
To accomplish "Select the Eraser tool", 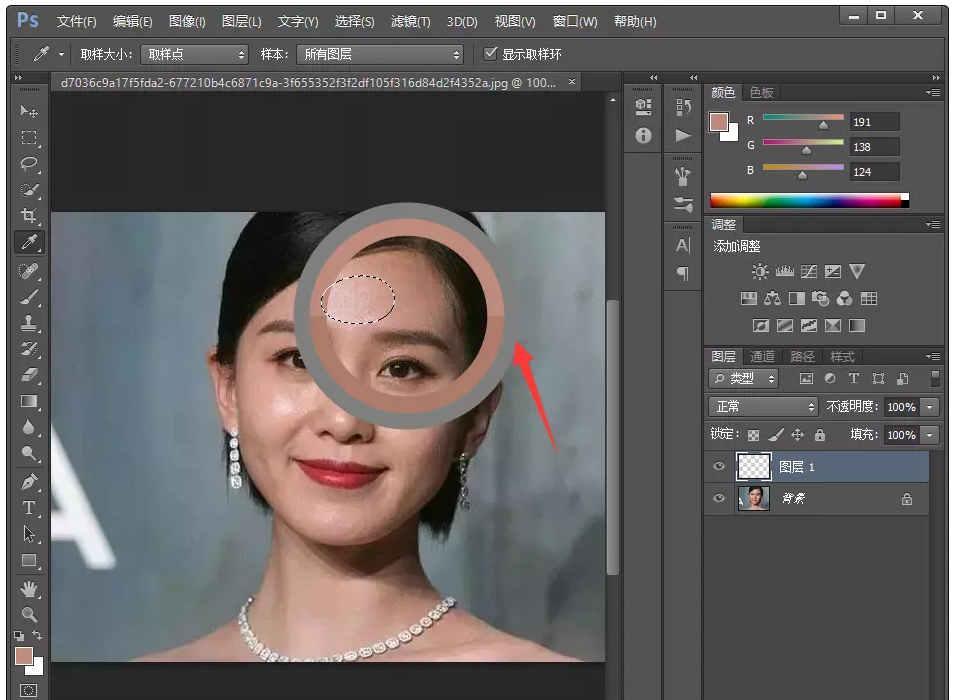I will (x=29, y=375).
